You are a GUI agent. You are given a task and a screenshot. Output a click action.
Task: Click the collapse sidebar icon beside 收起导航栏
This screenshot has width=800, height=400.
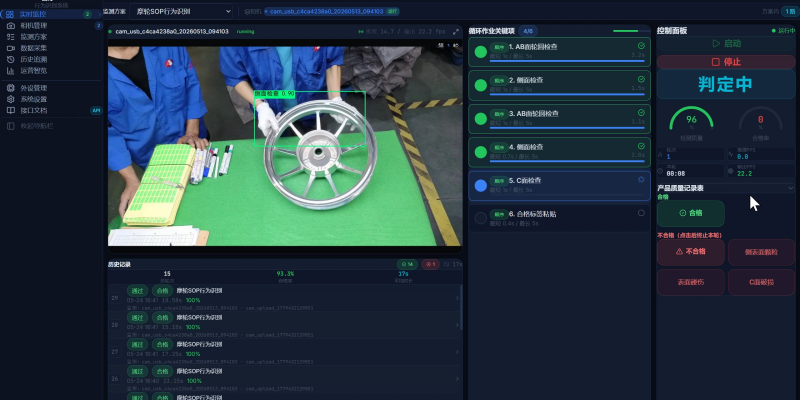[10, 126]
